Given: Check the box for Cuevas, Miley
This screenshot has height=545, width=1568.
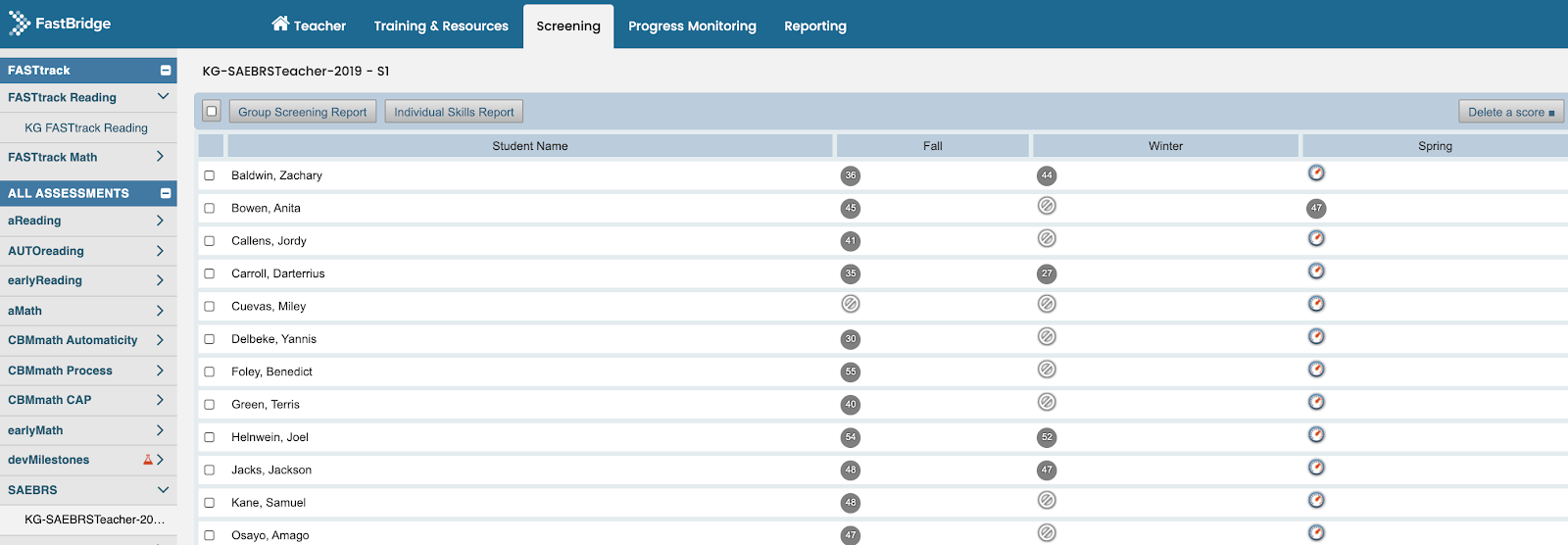Looking at the screenshot, I should 209,306.
